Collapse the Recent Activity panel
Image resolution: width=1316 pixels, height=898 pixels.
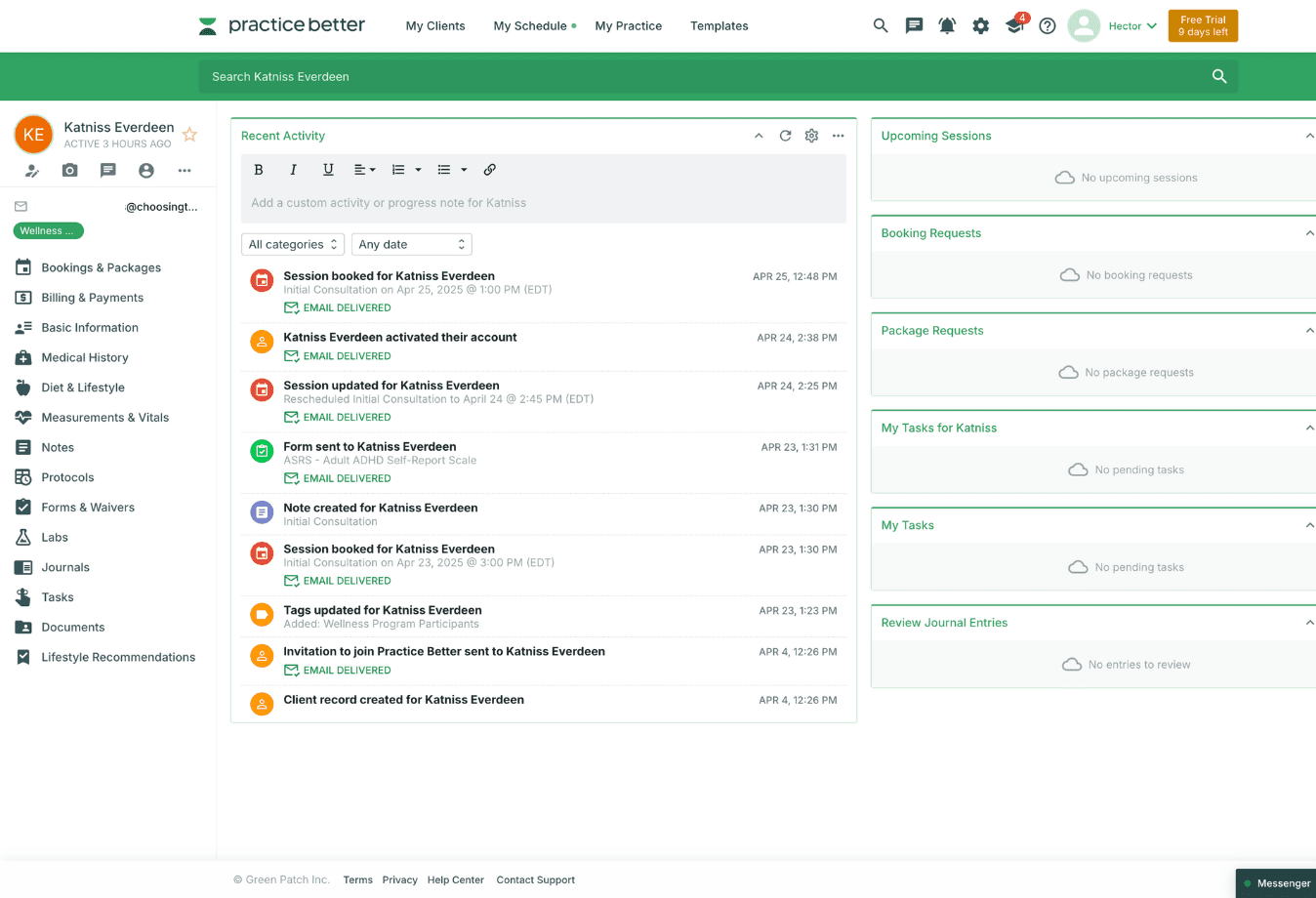(759, 136)
